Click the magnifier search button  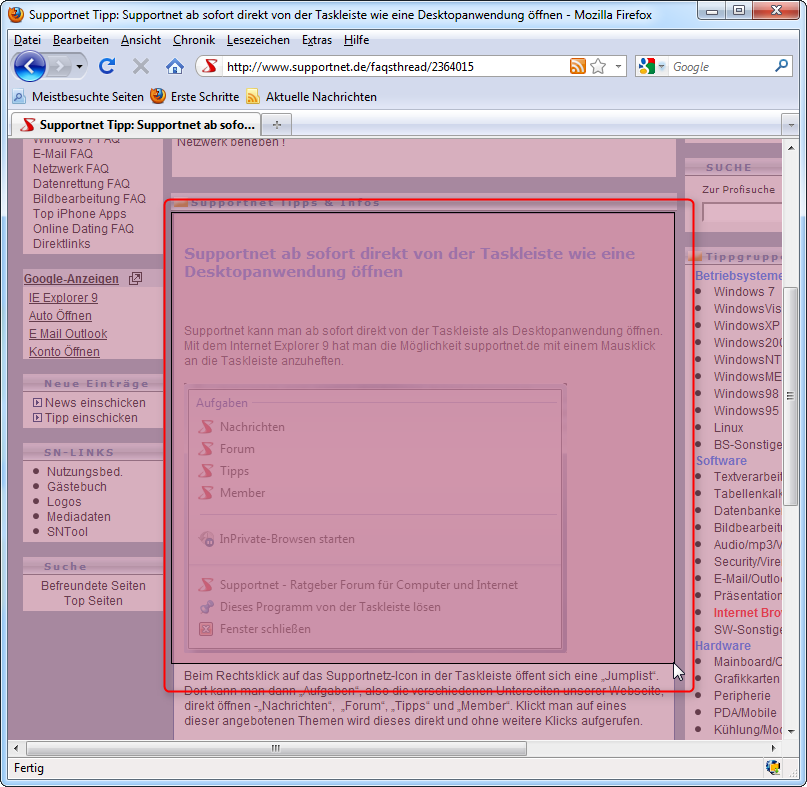point(781,66)
